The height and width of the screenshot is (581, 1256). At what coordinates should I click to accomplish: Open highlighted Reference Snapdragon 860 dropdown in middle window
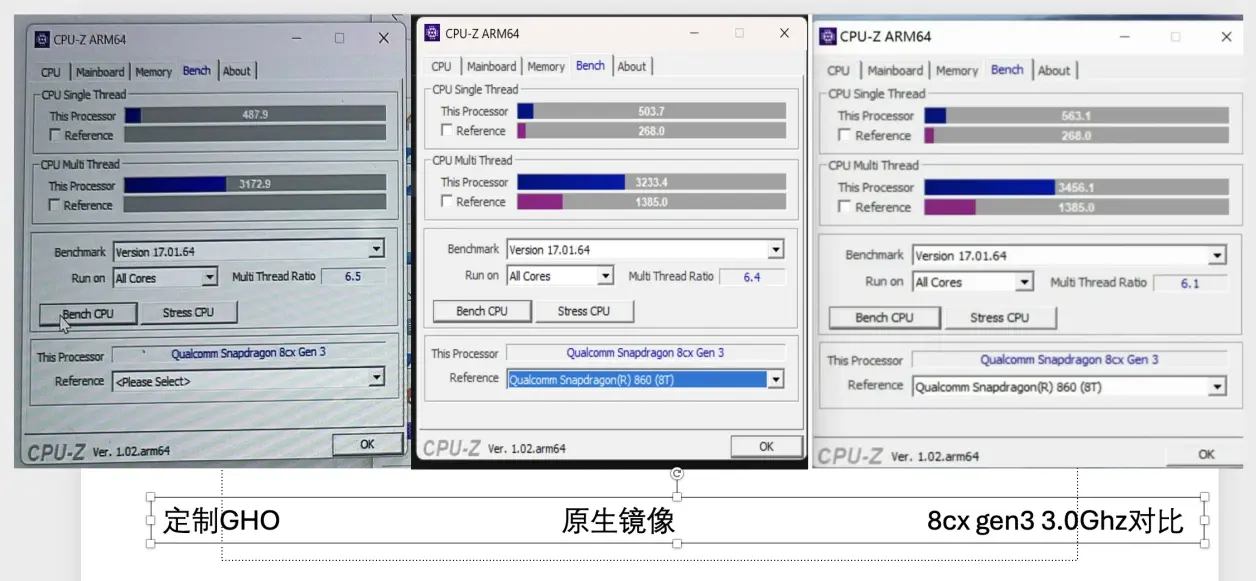tap(775, 379)
